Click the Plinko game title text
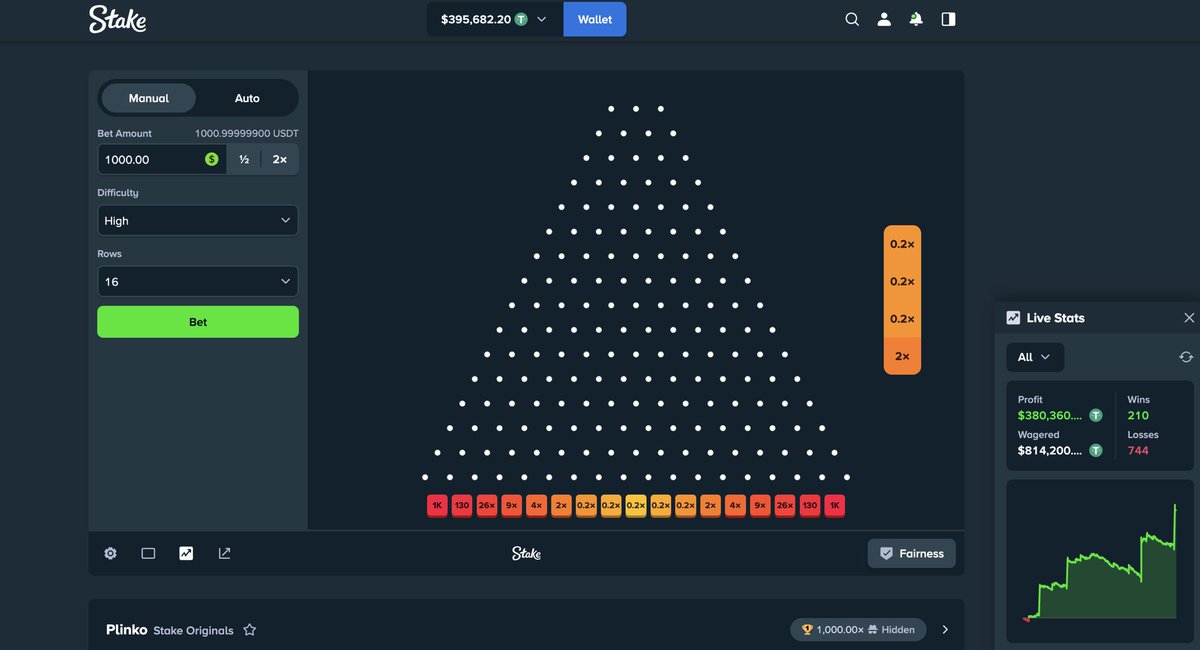The width and height of the screenshot is (1200, 650). point(126,630)
